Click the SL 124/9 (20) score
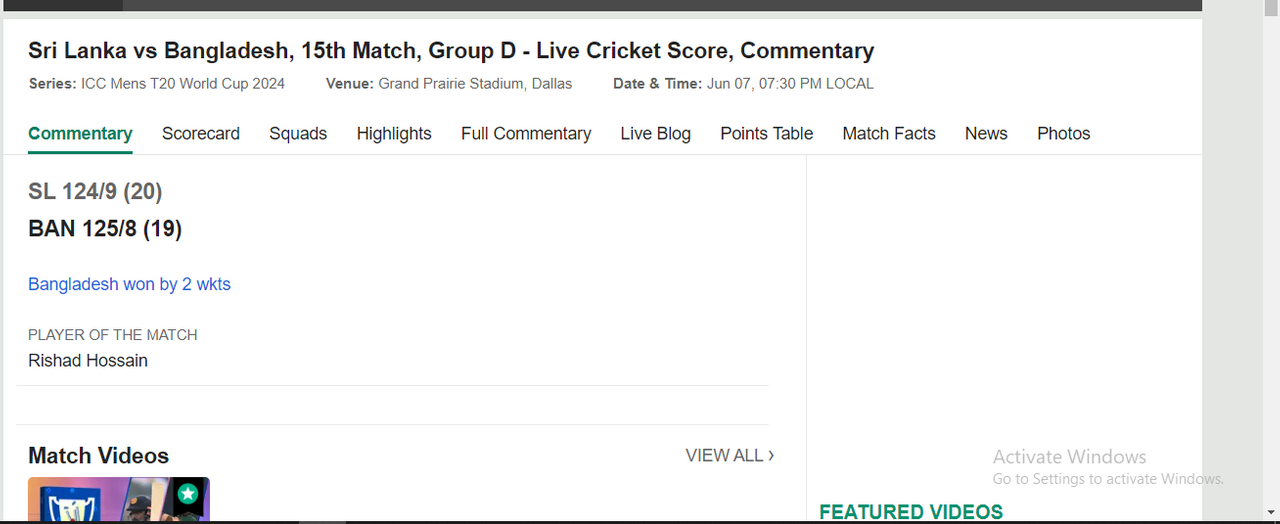The image size is (1280, 524). pyautogui.click(x=95, y=191)
